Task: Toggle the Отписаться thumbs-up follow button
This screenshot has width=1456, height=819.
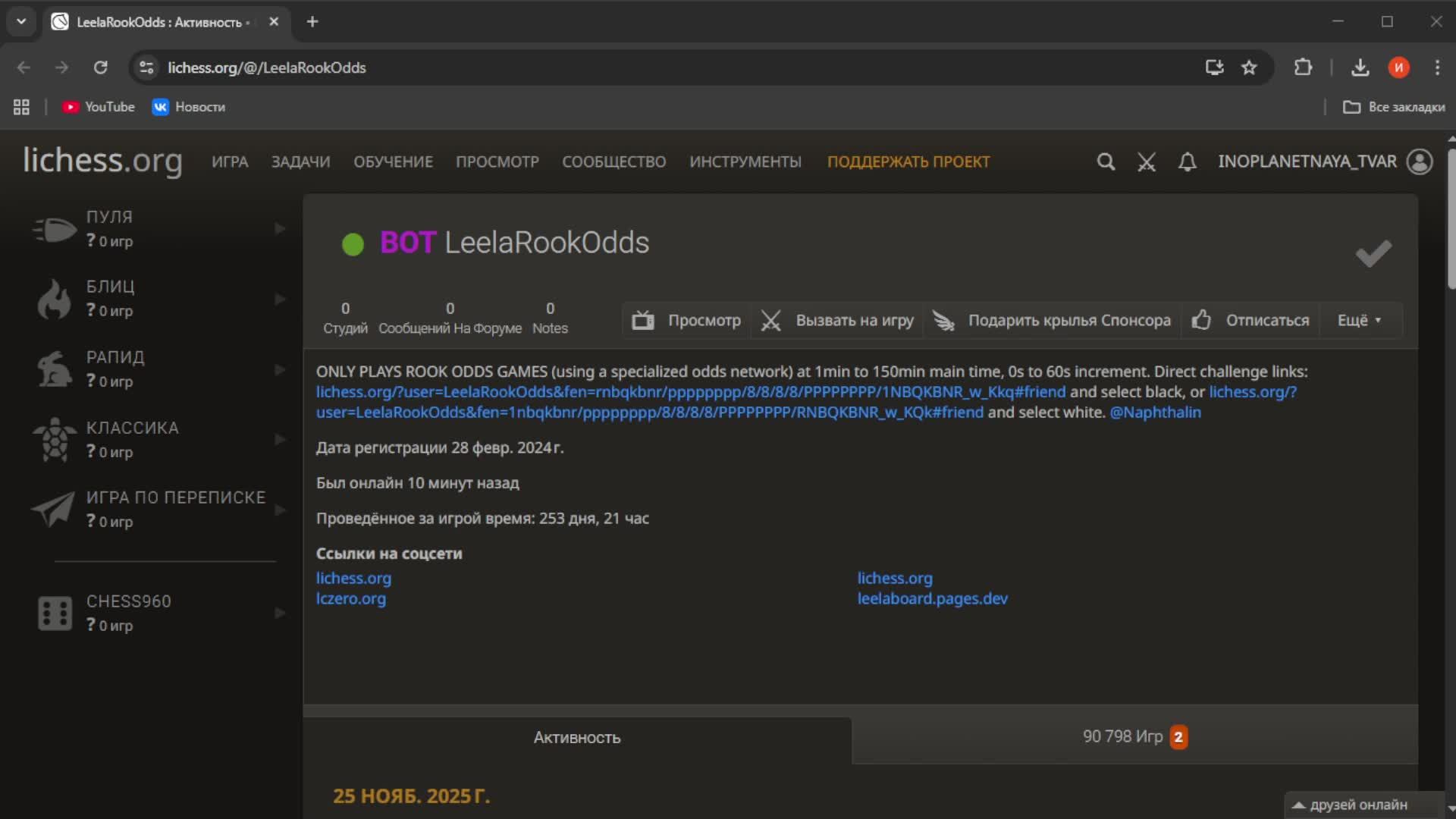Action: click(x=1250, y=320)
